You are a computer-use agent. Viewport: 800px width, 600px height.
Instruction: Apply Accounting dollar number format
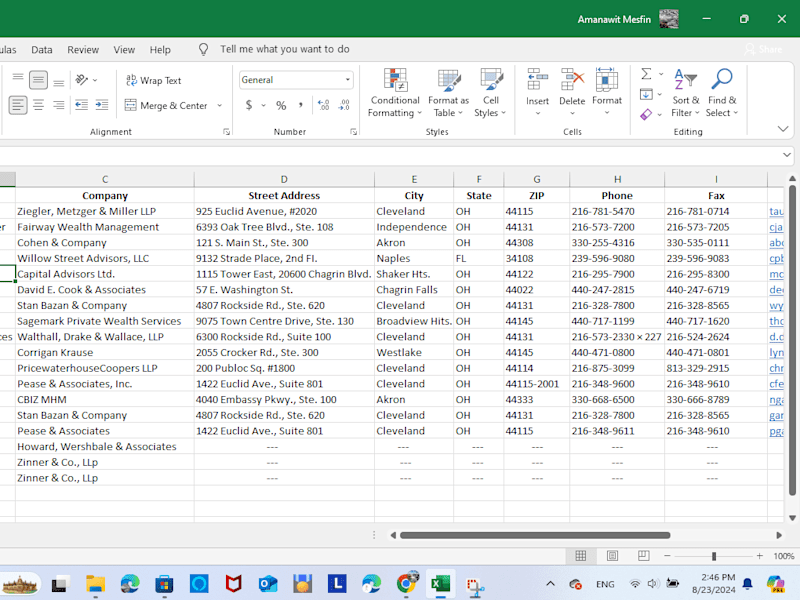249,105
